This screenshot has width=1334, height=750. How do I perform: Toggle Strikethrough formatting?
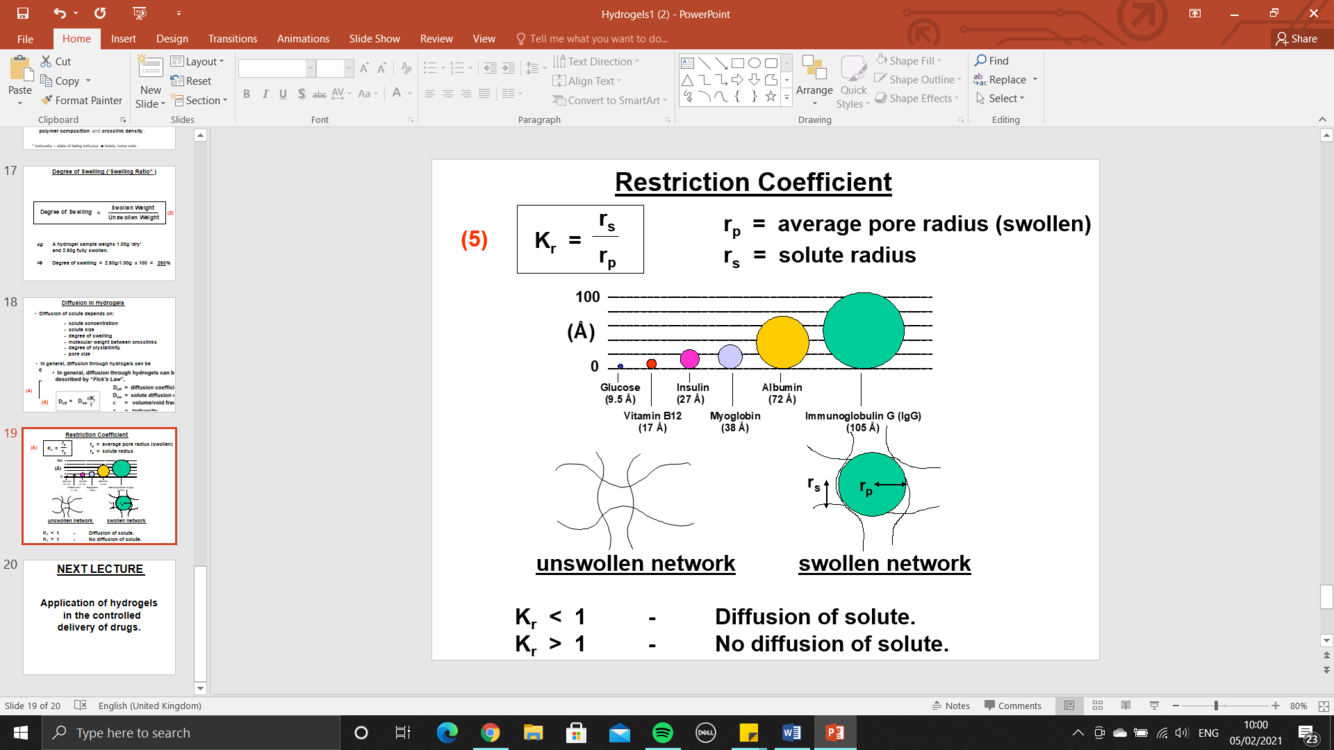[x=319, y=94]
